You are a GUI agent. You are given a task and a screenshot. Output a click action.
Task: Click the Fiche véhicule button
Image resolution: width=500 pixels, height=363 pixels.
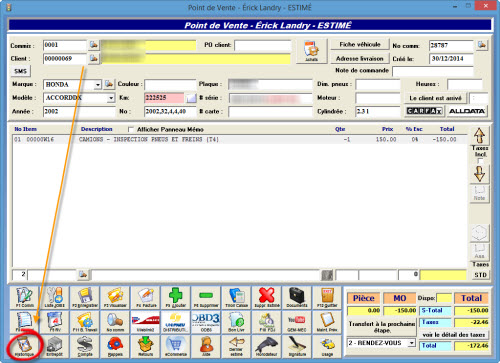[360, 45]
